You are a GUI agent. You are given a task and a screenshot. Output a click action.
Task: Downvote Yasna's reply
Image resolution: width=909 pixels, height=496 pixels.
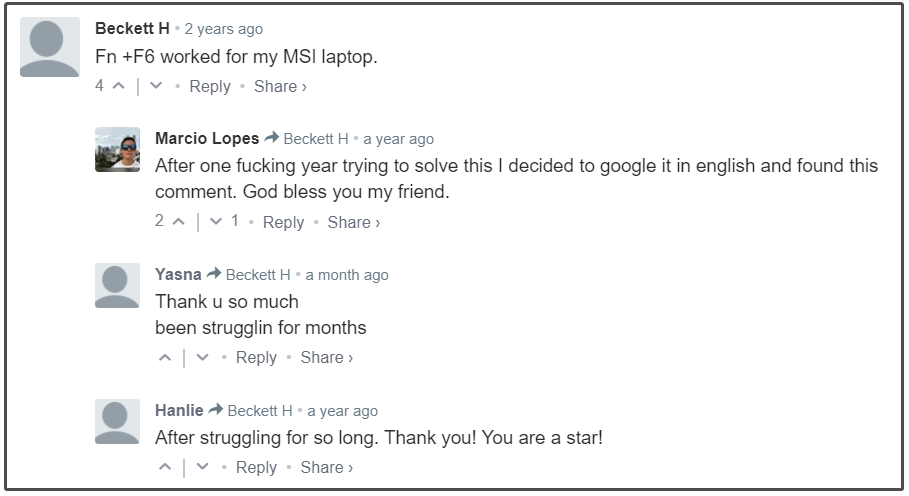(202, 358)
